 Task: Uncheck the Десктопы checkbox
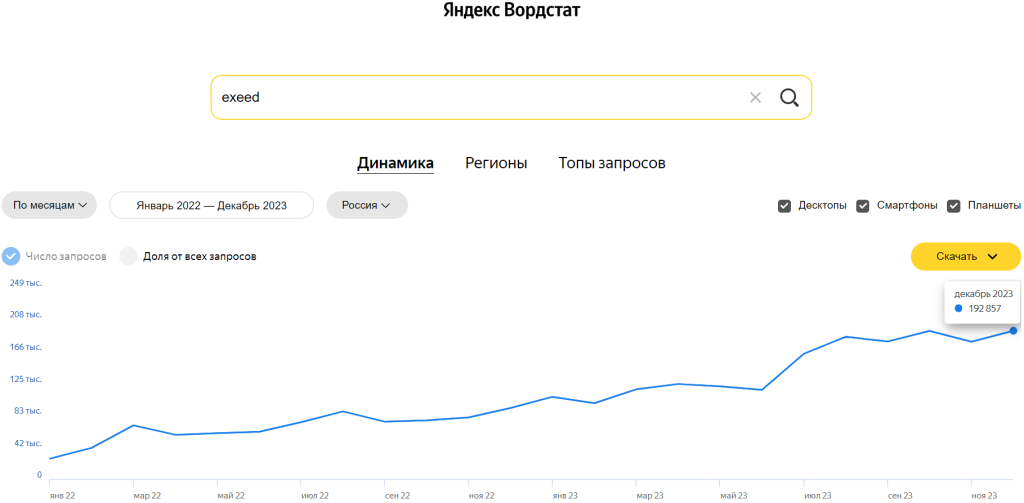pyautogui.click(x=784, y=206)
